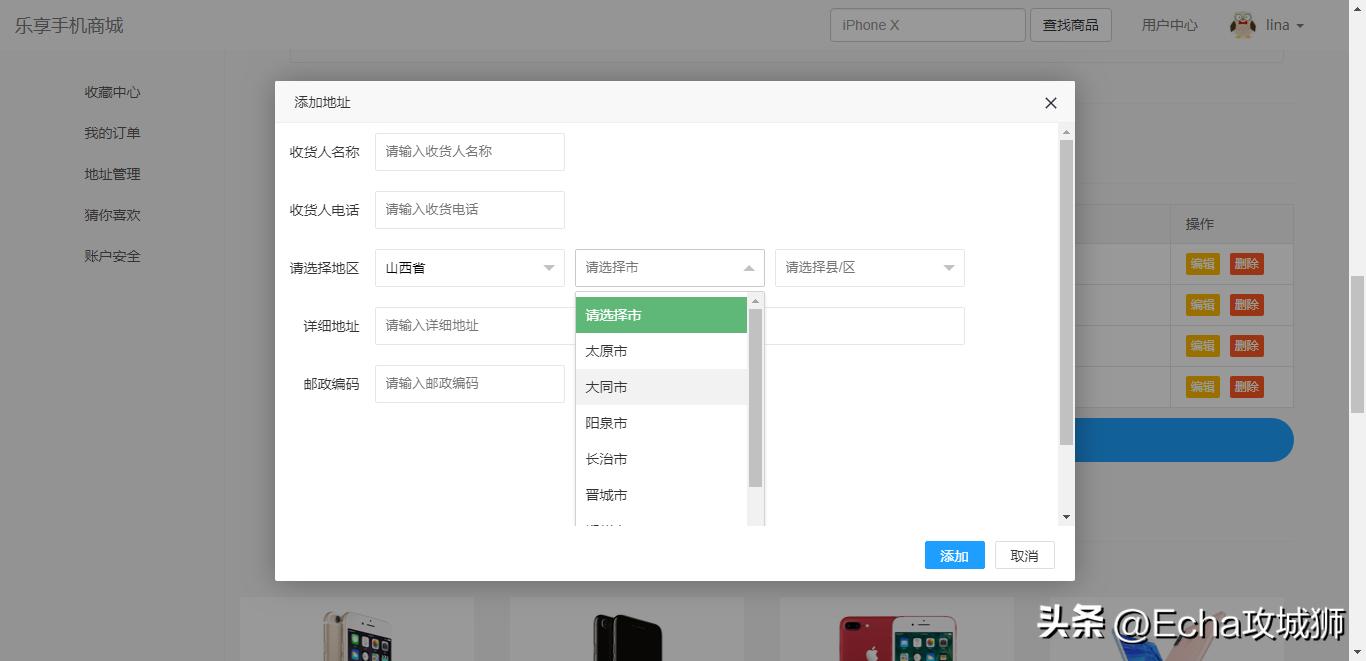
Task: Go to 我的订单 in the sidebar
Action: point(113,132)
